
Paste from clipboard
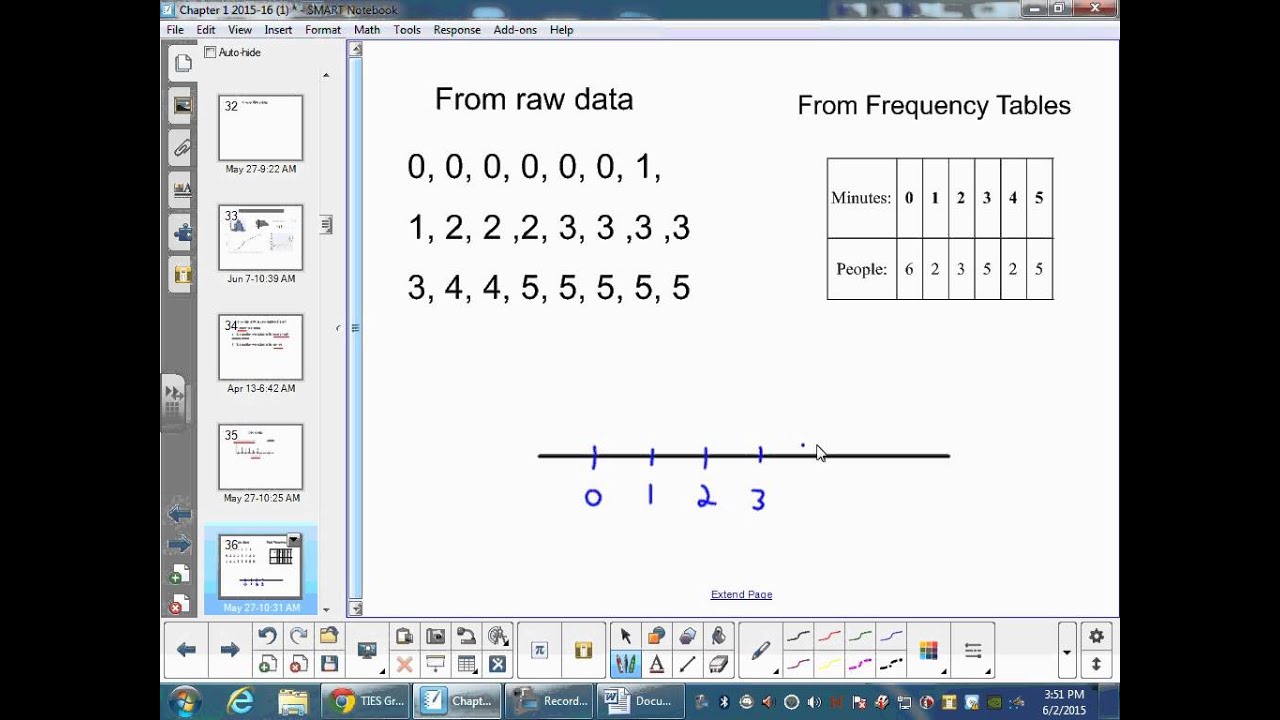coord(404,636)
